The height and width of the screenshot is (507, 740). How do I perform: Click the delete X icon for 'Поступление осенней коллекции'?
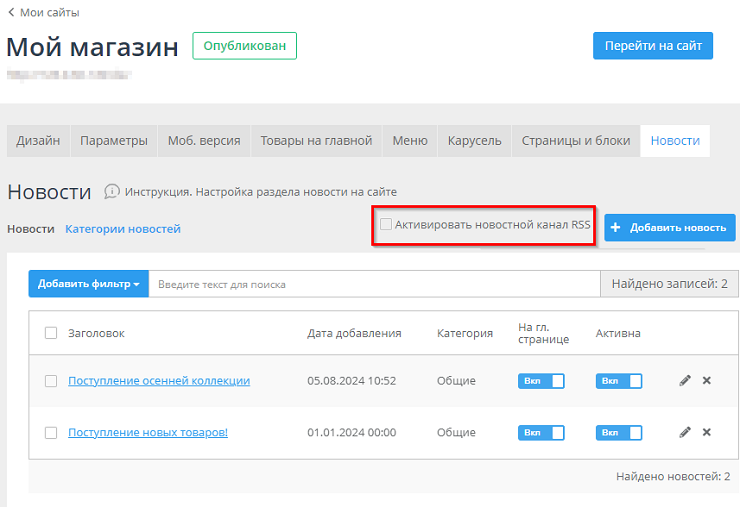pos(707,380)
